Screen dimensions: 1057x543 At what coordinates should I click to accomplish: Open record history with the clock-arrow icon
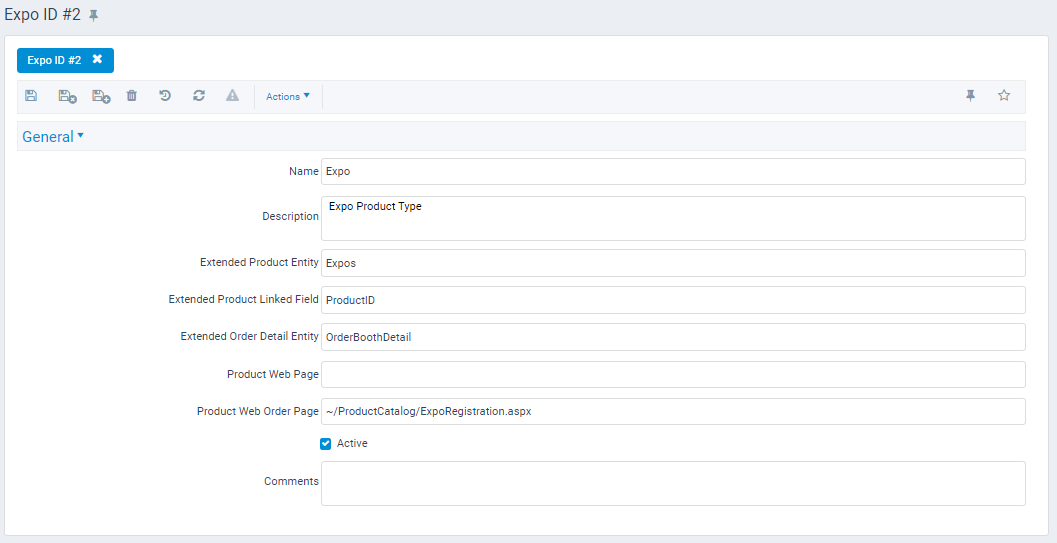coord(165,96)
